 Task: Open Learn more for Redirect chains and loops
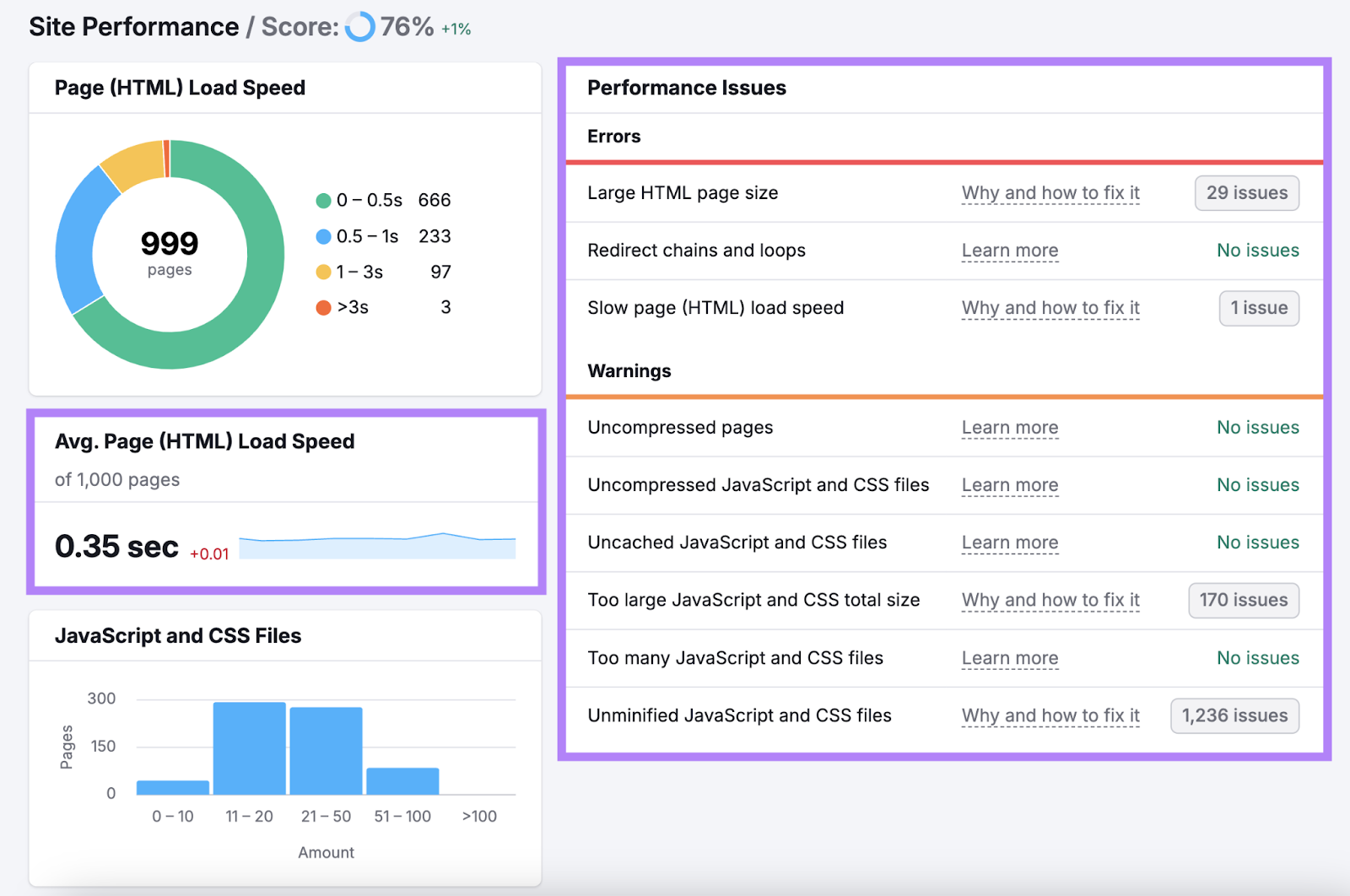1009,251
